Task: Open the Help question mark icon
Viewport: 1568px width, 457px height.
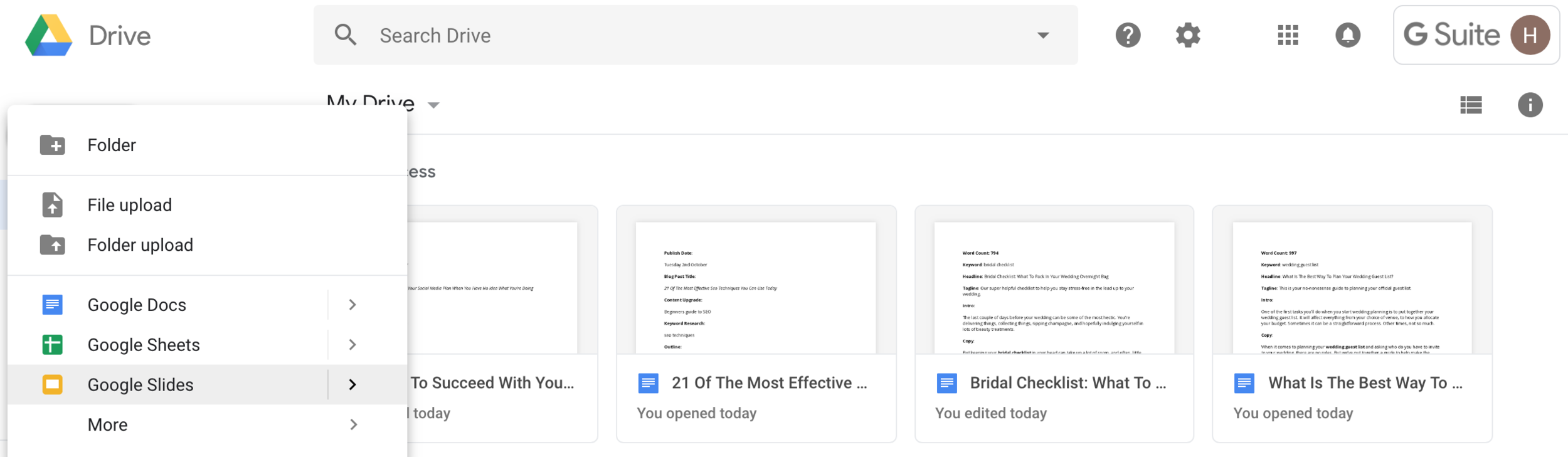Action: tap(1128, 35)
